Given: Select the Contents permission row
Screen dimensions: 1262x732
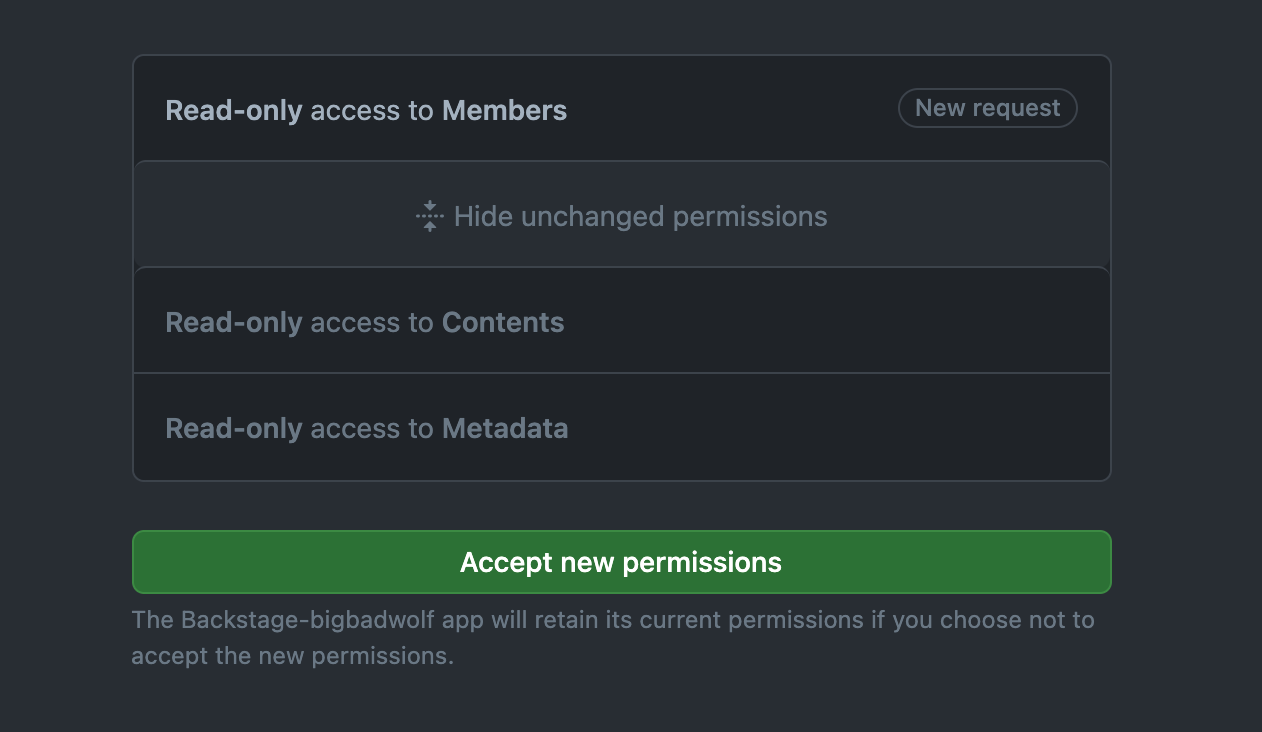Looking at the screenshot, I should (x=622, y=321).
